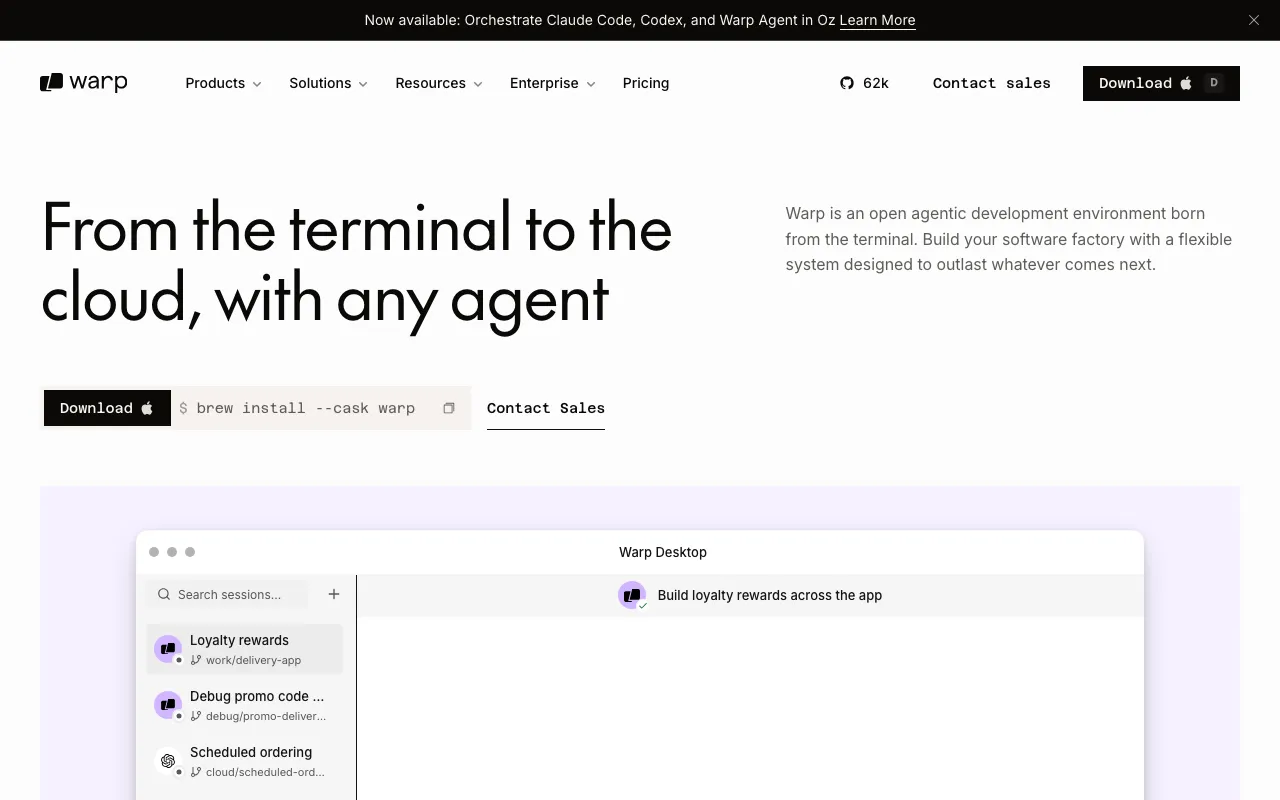Select the Debug promo code session
The width and height of the screenshot is (1280, 800).
tap(245, 705)
